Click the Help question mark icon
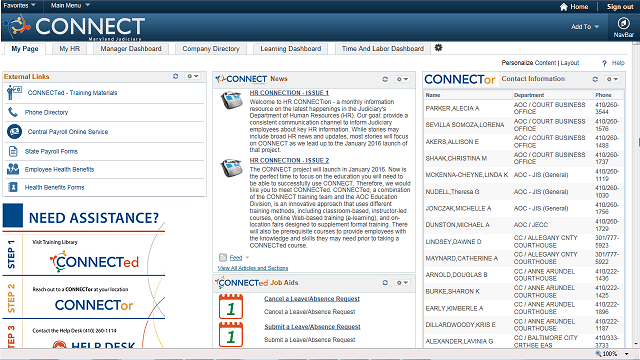 (604, 63)
